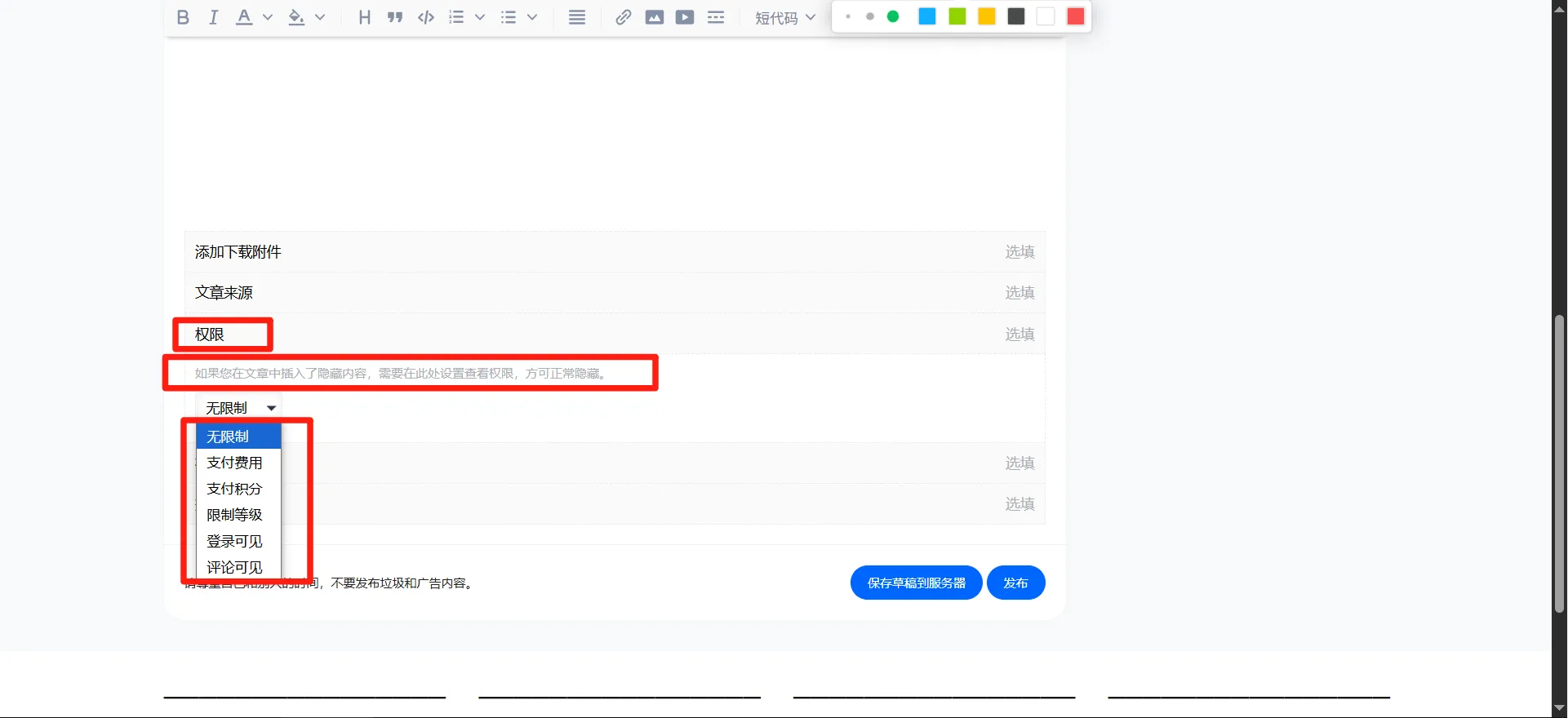Click 保存草稿到服务器 button

click(916, 583)
